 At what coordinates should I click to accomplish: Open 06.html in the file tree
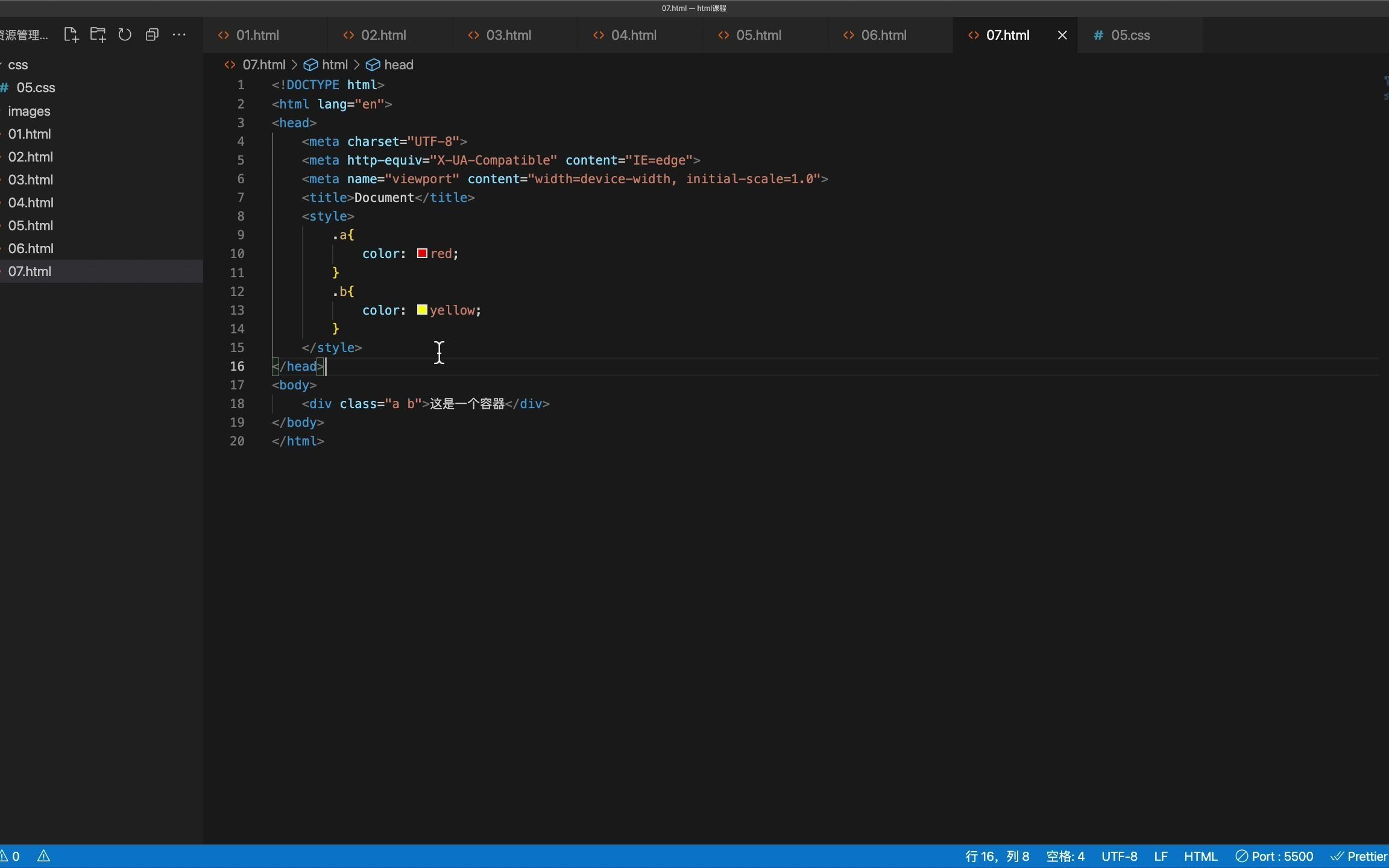click(x=101, y=248)
